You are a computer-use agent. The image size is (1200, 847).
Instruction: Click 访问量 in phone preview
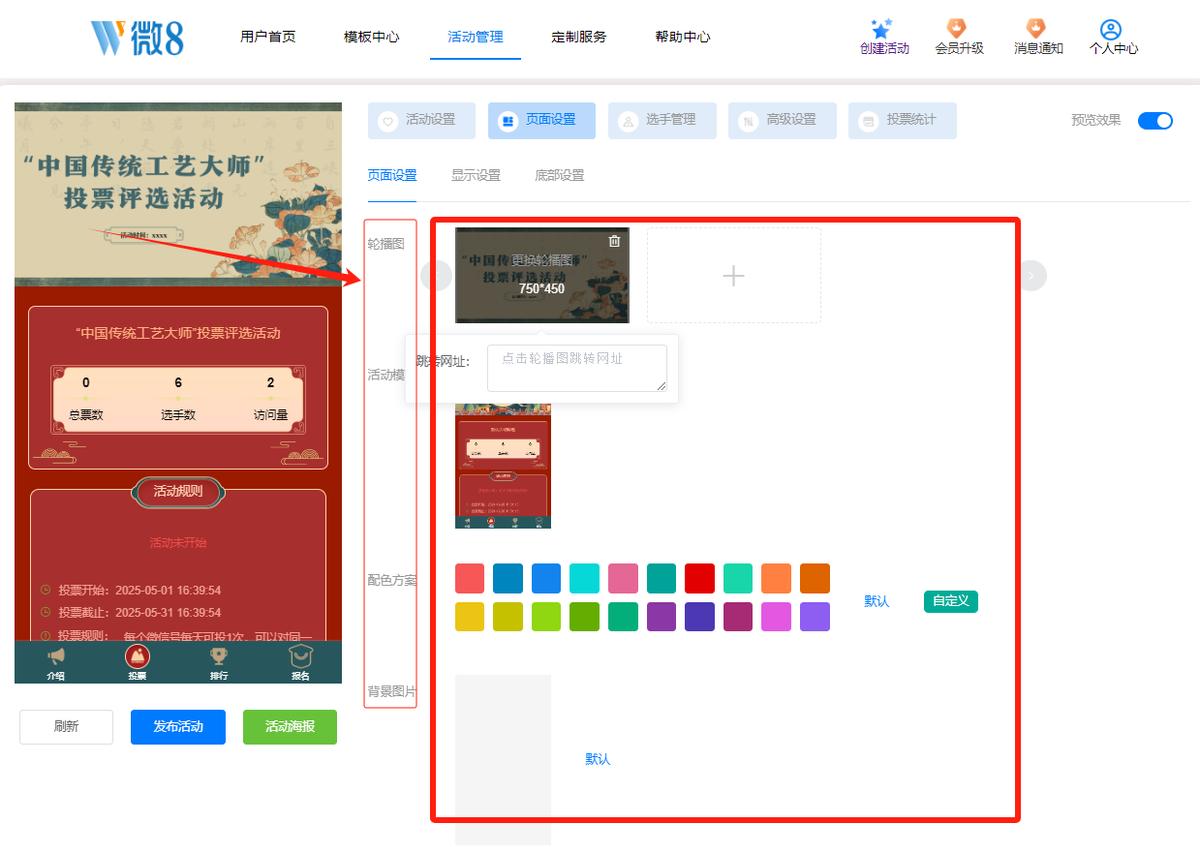[x=270, y=415]
